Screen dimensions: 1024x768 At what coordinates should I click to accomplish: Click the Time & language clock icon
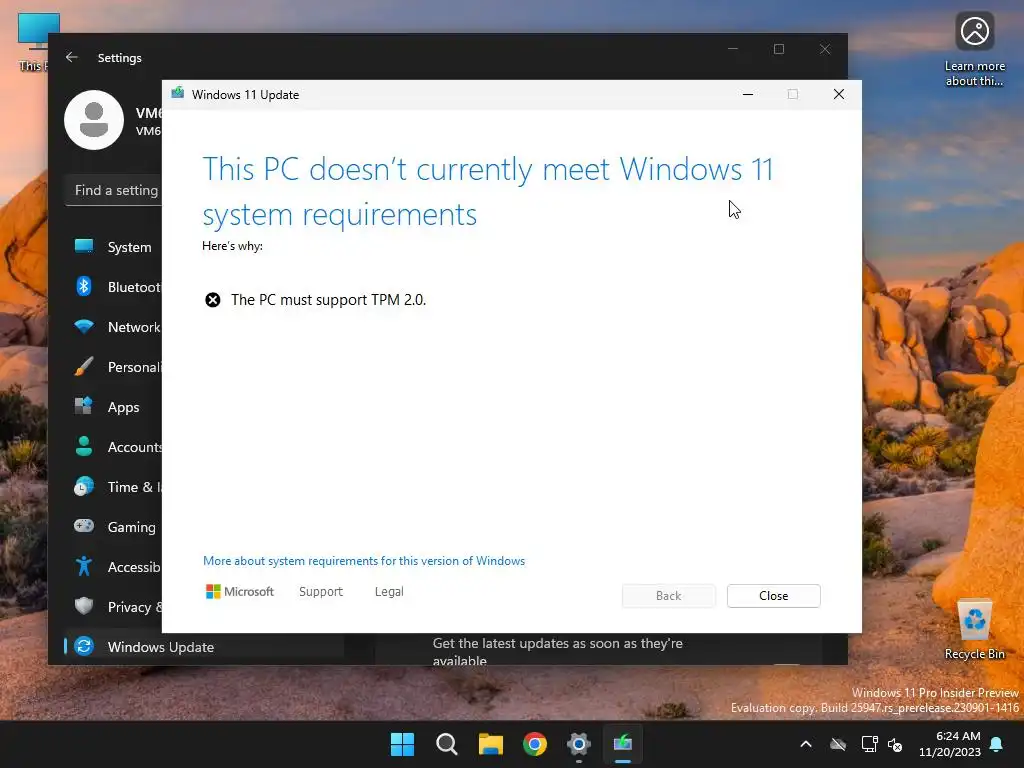click(x=84, y=487)
